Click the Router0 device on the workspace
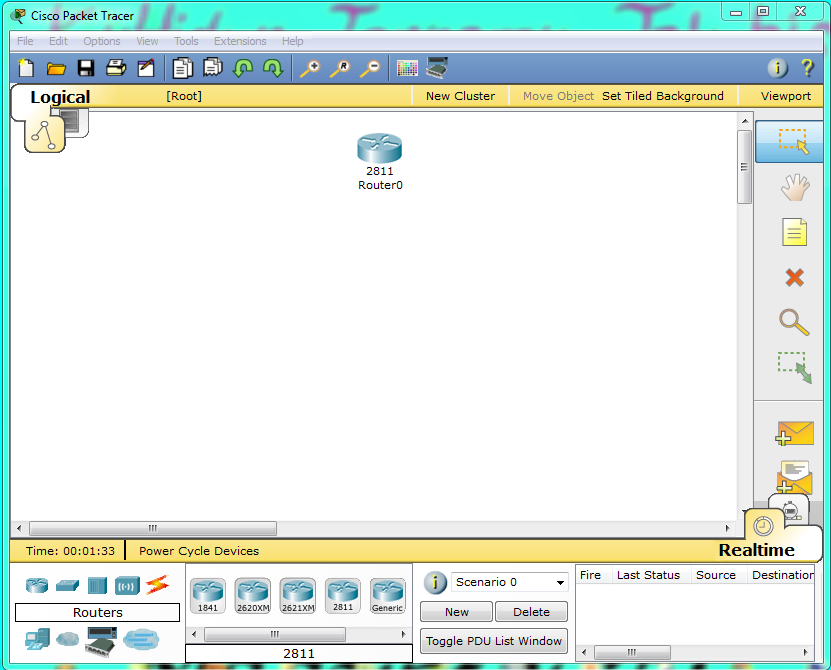831x670 pixels. (x=379, y=148)
